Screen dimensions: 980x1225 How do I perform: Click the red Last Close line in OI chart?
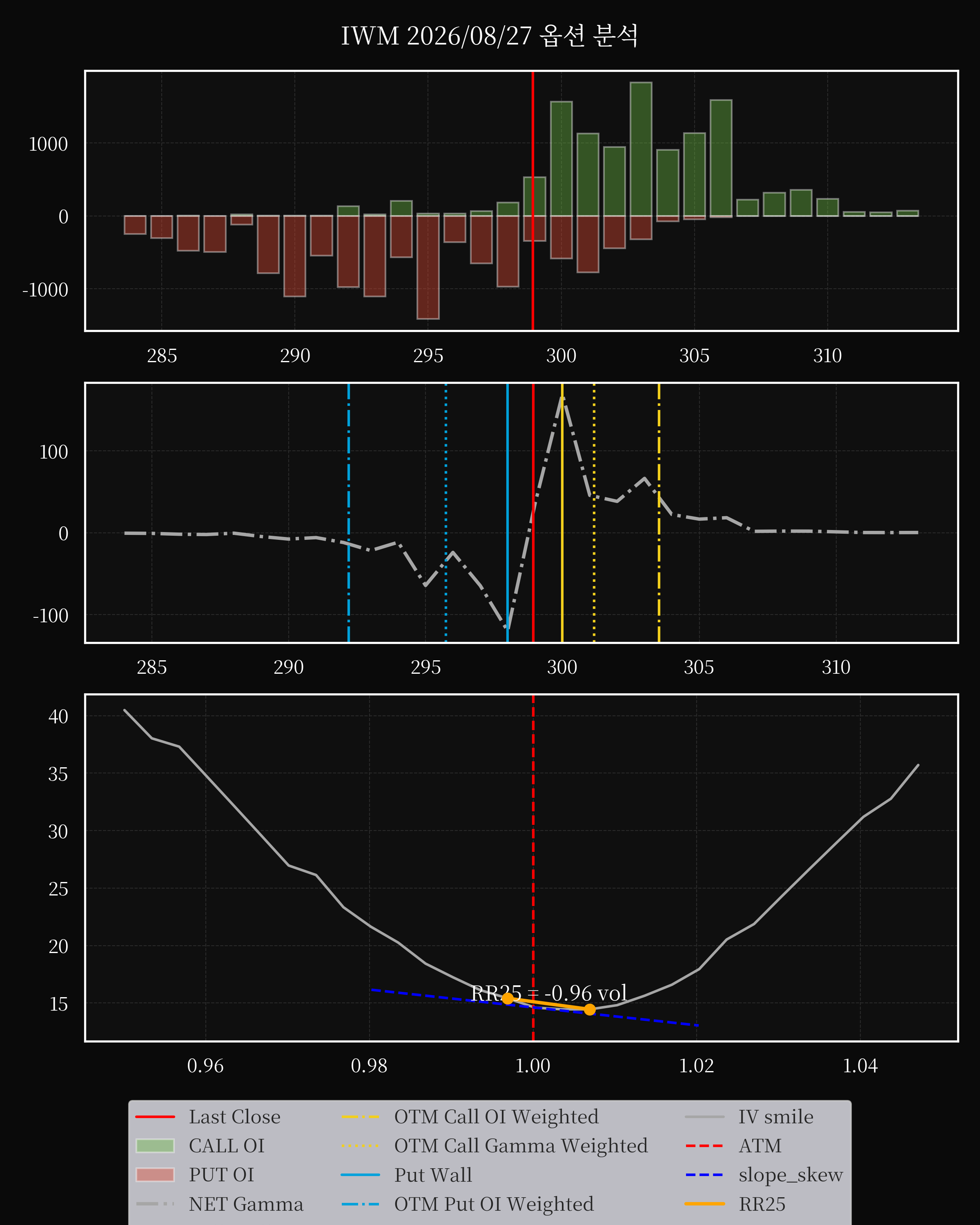[x=532, y=200]
